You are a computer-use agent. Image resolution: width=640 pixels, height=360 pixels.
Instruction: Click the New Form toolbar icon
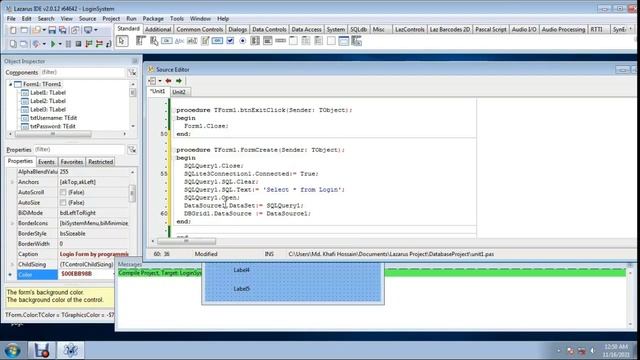pos(24,30)
